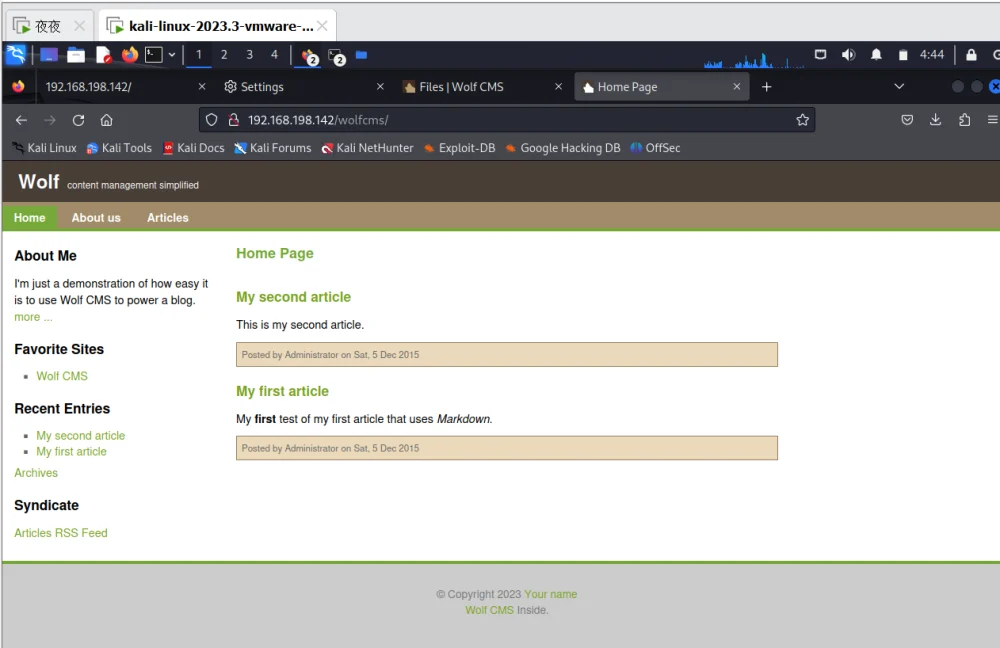
Task: Open the Exploit-DB bookmark
Action: point(459,148)
